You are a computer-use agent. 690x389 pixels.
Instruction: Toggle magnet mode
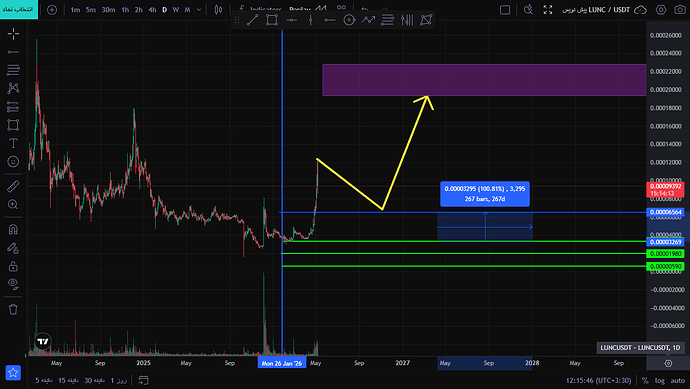tap(13, 229)
